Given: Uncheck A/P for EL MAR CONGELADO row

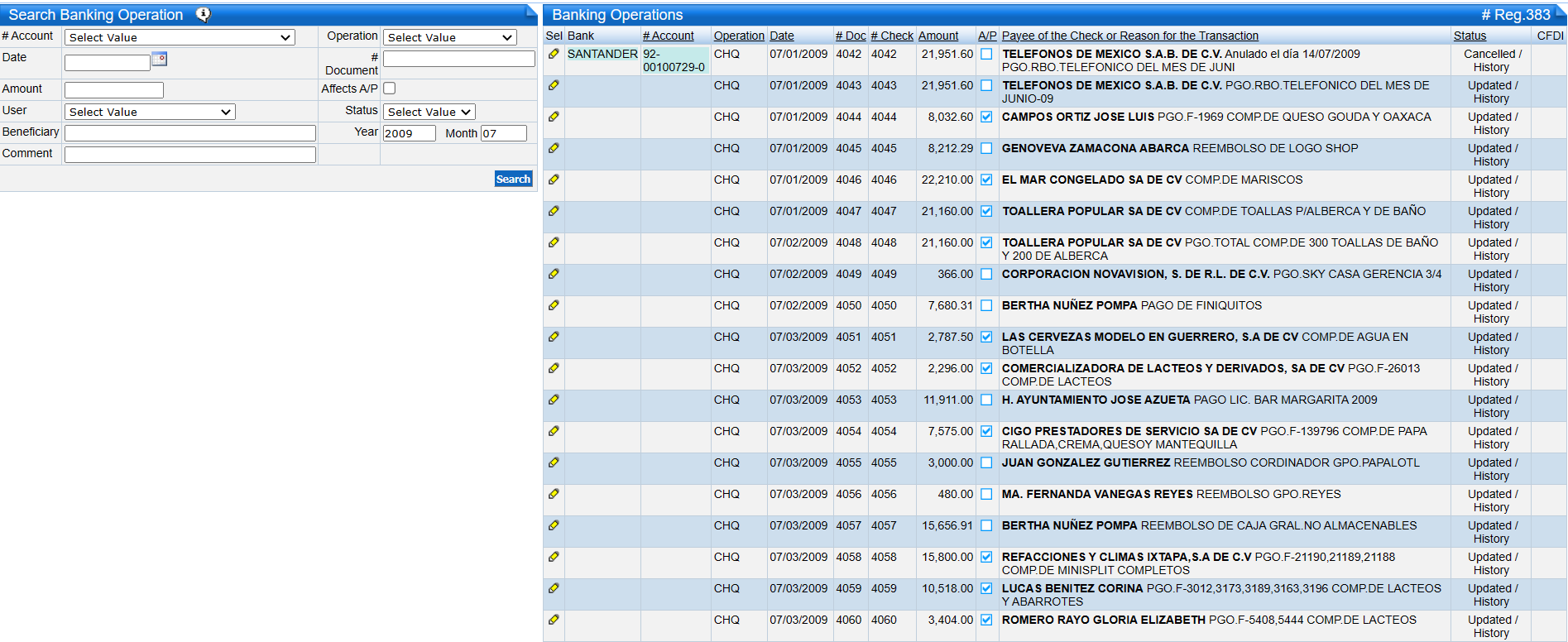Looking at the screenshot, I should tap(986, 180).
